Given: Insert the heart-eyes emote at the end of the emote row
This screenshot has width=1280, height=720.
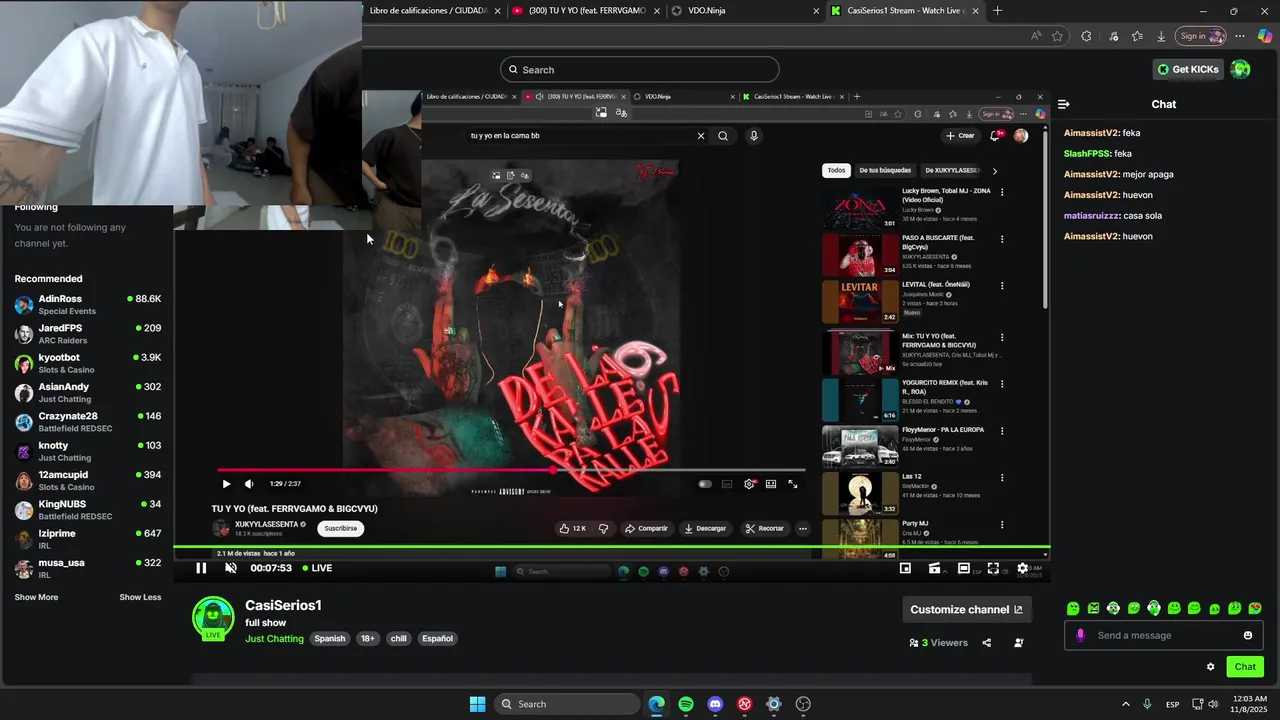Looking at the screenshot, I should tap(1255, 608).
